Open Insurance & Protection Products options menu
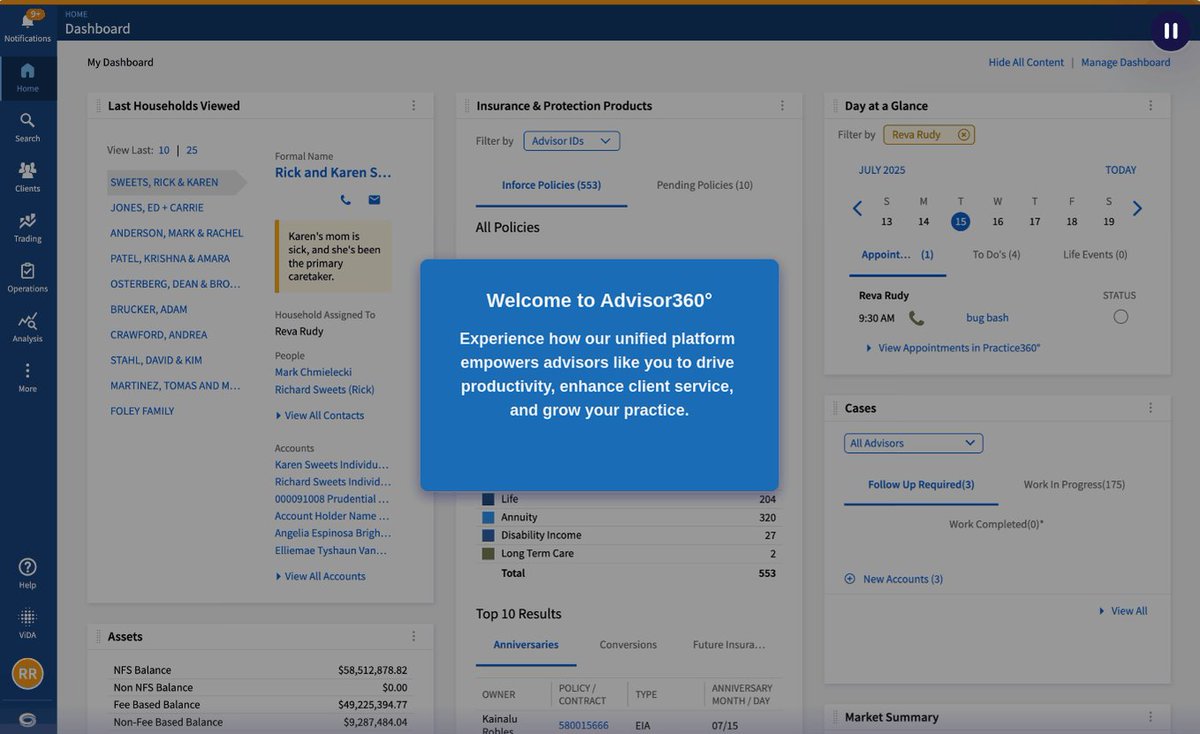The width and height of the screenshot is (1200, 734). pyautogui.click(x=782, y=105)
